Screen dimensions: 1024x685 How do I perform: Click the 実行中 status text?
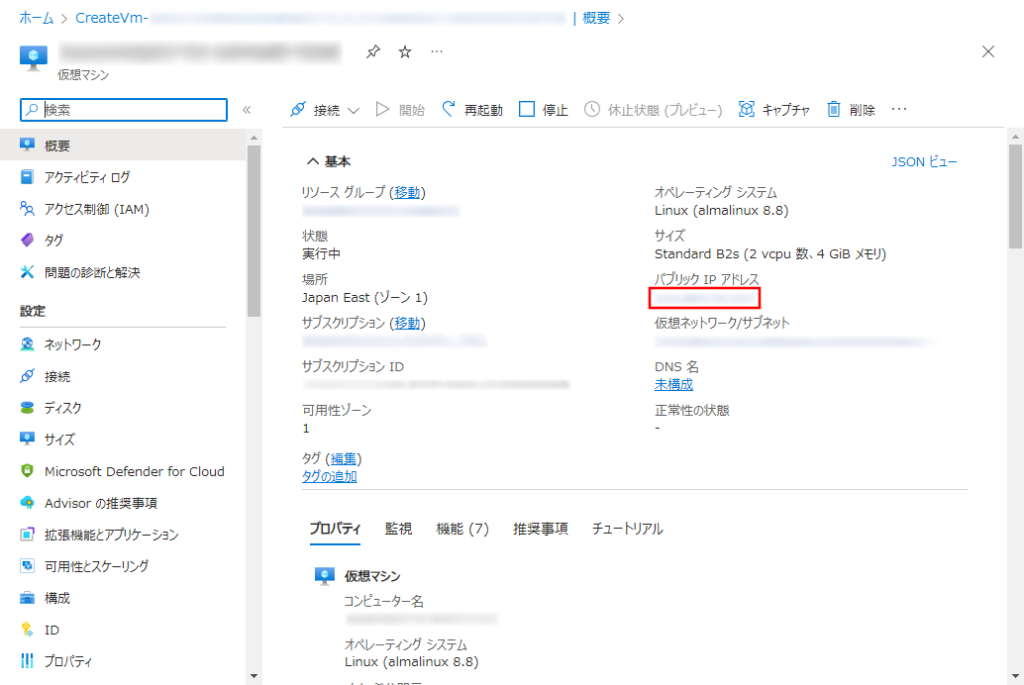pos(321,254)
